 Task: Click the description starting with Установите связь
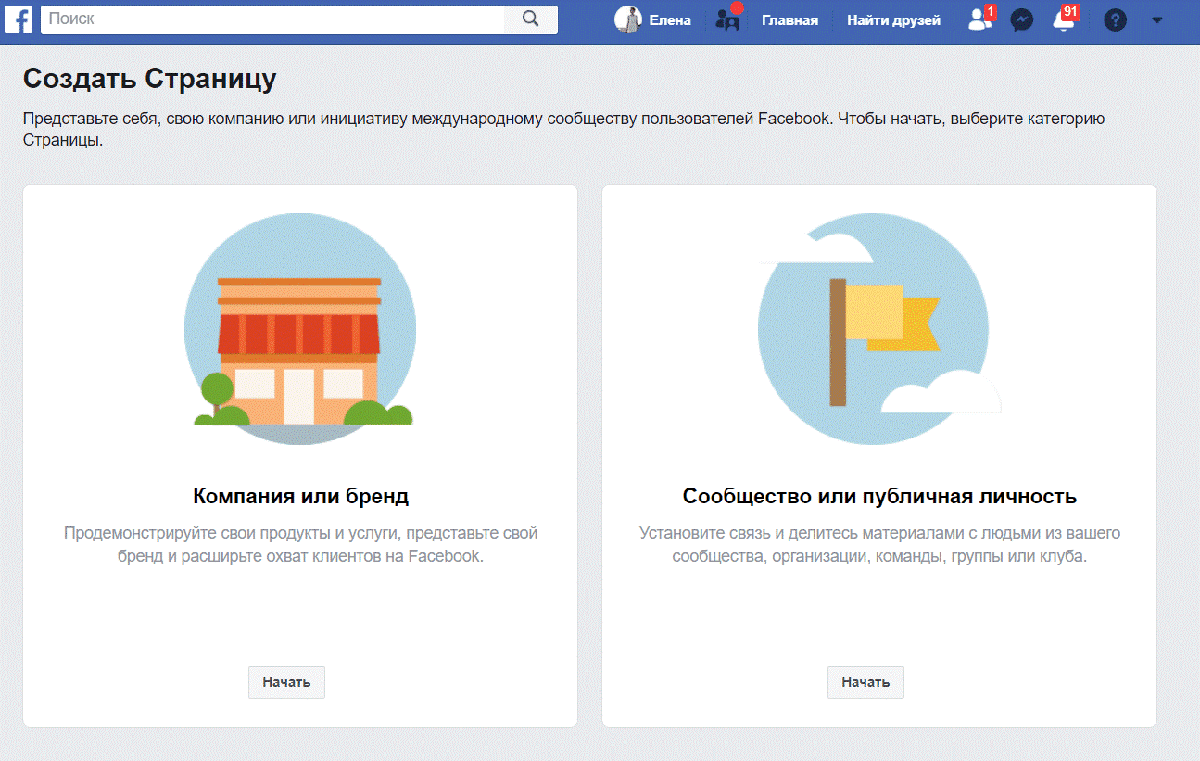[x=880, y=545]
